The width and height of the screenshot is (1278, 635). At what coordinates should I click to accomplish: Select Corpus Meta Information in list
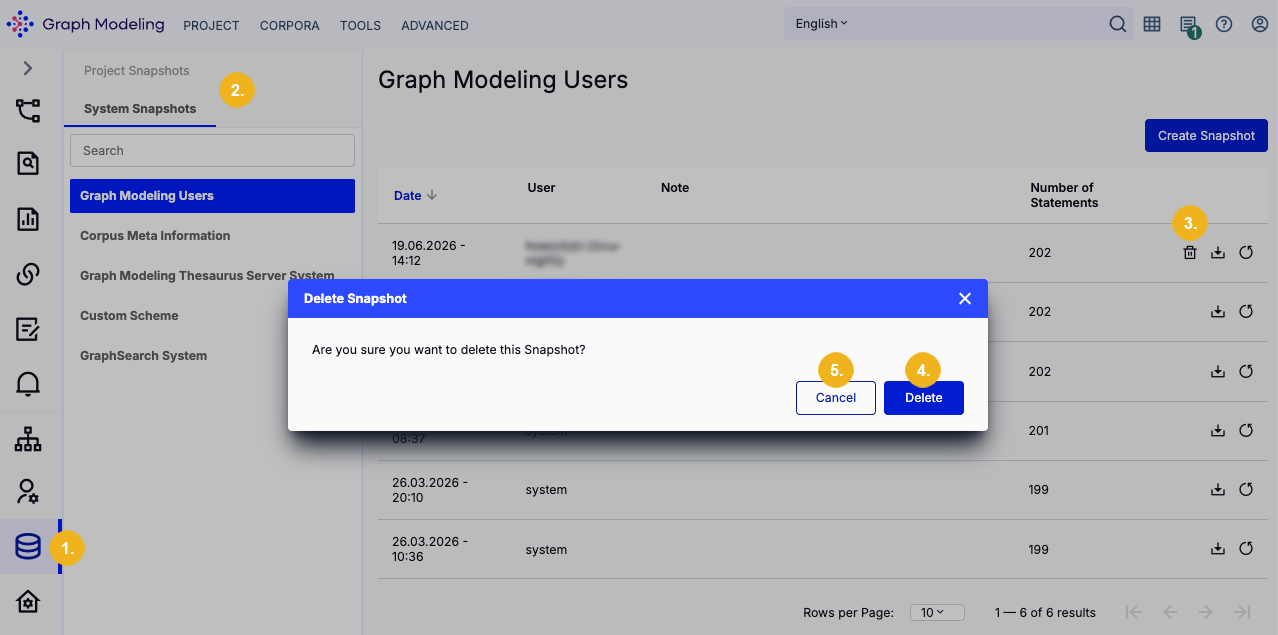point(155,236)
